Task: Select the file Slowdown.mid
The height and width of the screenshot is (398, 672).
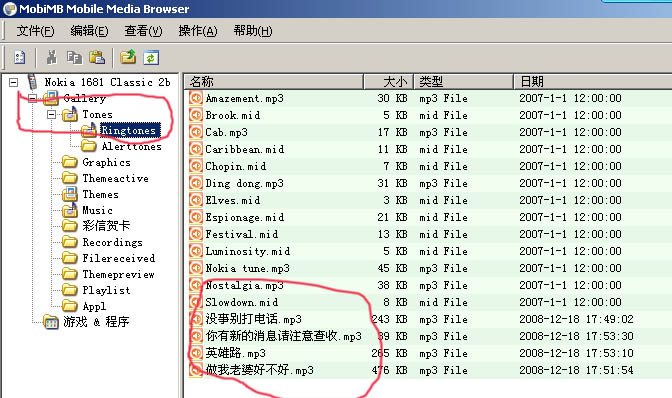Action: point(242,302)
